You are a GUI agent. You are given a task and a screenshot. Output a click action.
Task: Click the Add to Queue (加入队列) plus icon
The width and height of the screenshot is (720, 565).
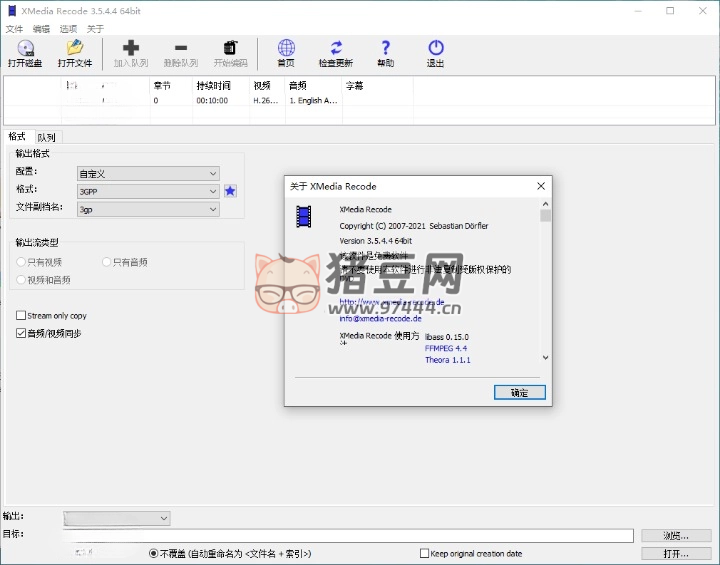131,48
